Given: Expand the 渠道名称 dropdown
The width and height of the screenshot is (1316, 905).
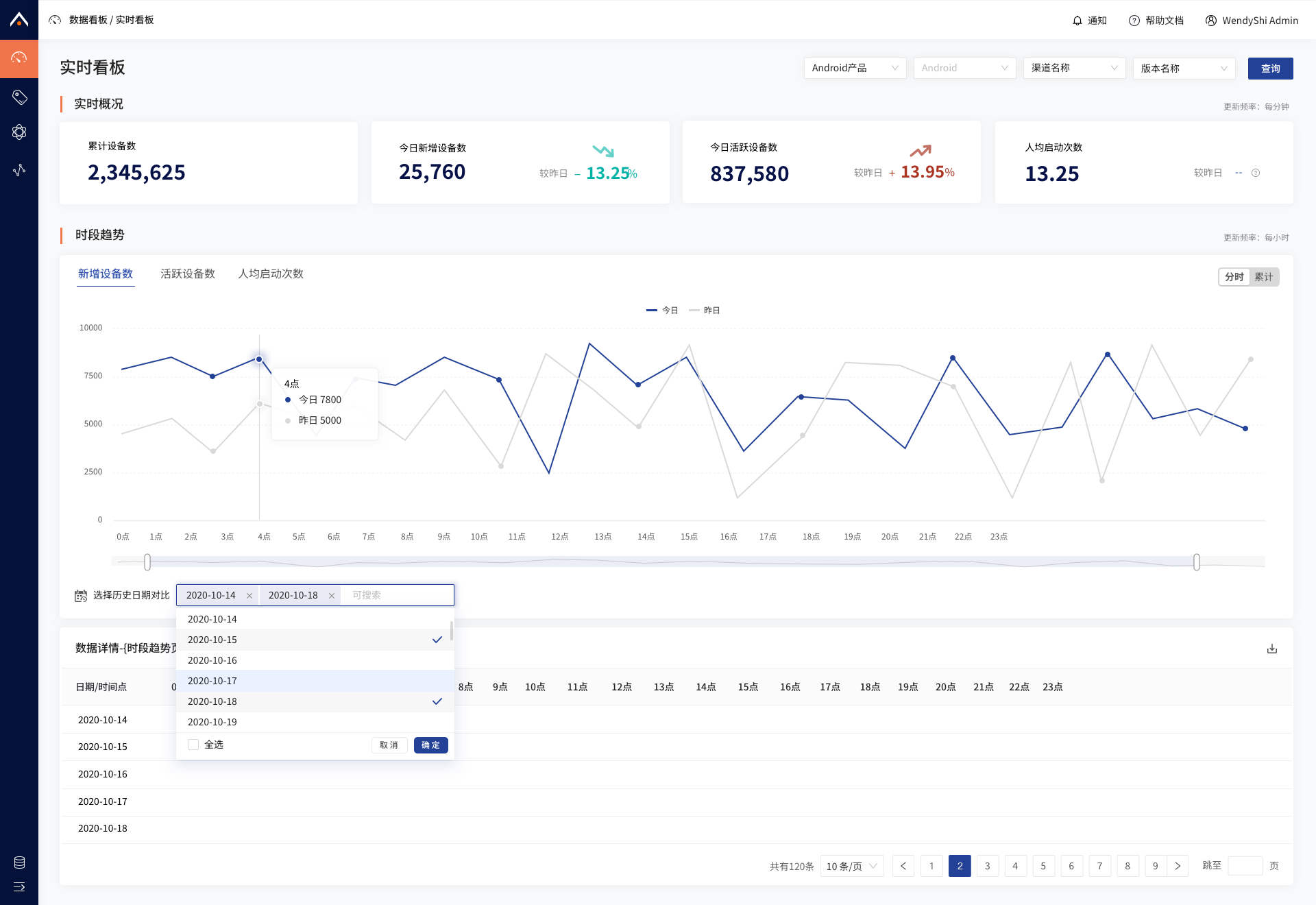Looking at the screenshot, I should pos(1074,68).
